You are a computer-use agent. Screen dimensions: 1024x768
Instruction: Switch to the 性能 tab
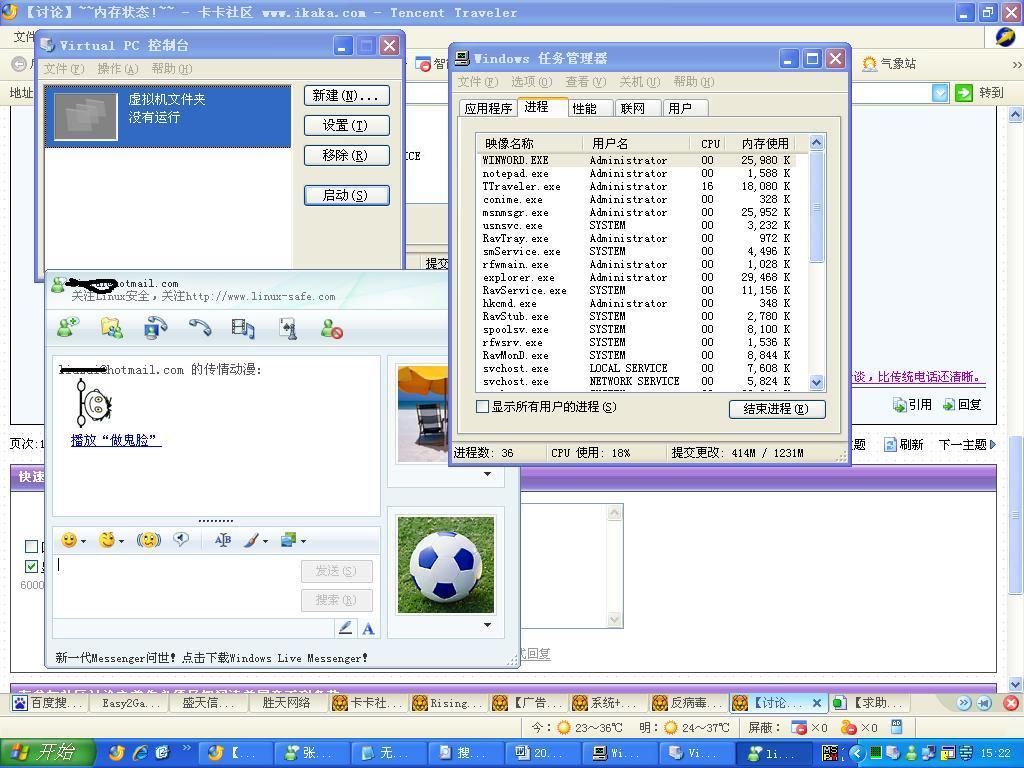[x=585, y=108]
